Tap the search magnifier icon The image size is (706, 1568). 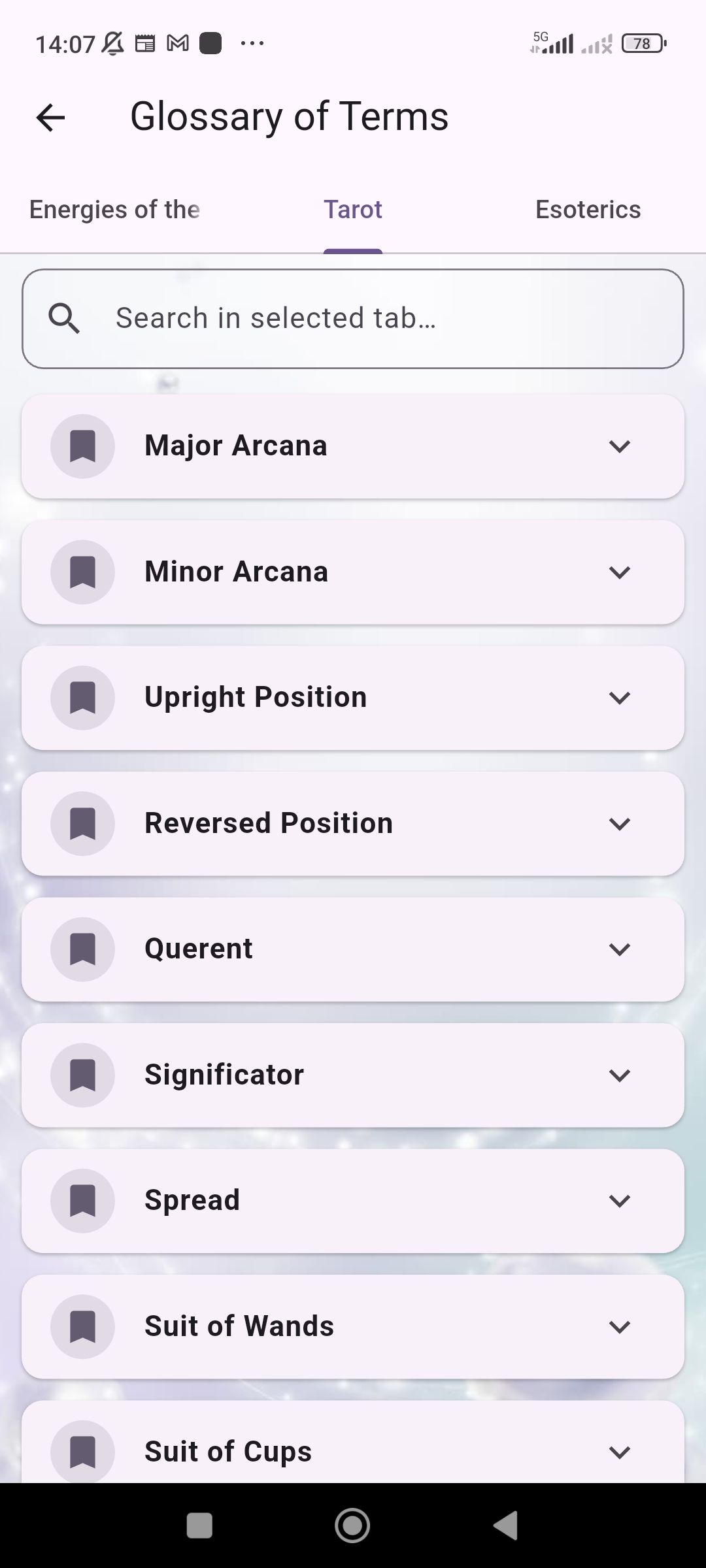pyautogui.click(x=64, y=319)
